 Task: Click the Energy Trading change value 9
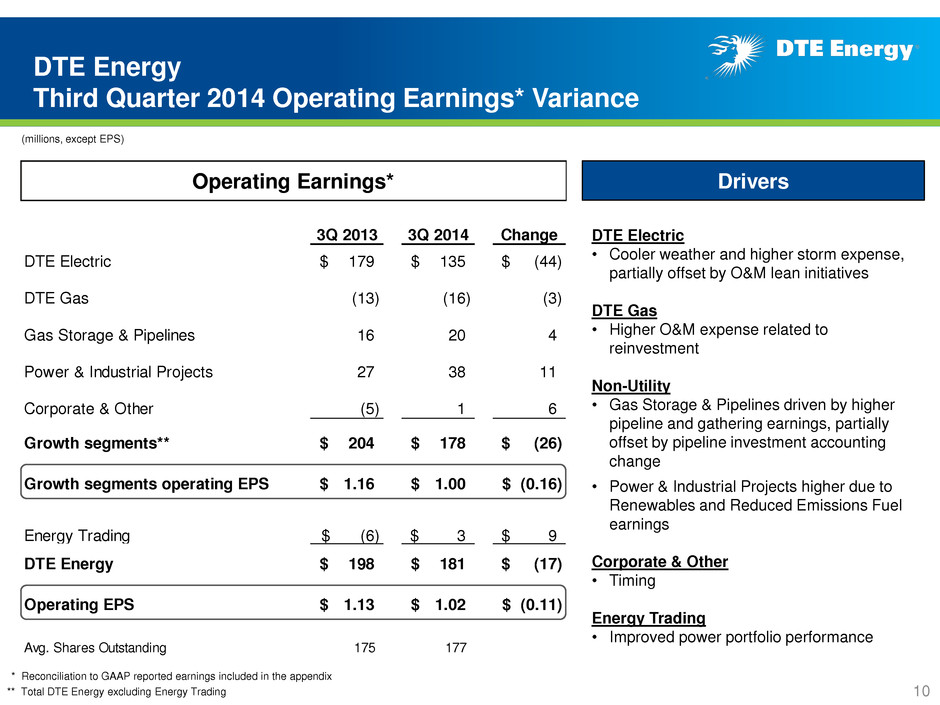click(553, 535)
